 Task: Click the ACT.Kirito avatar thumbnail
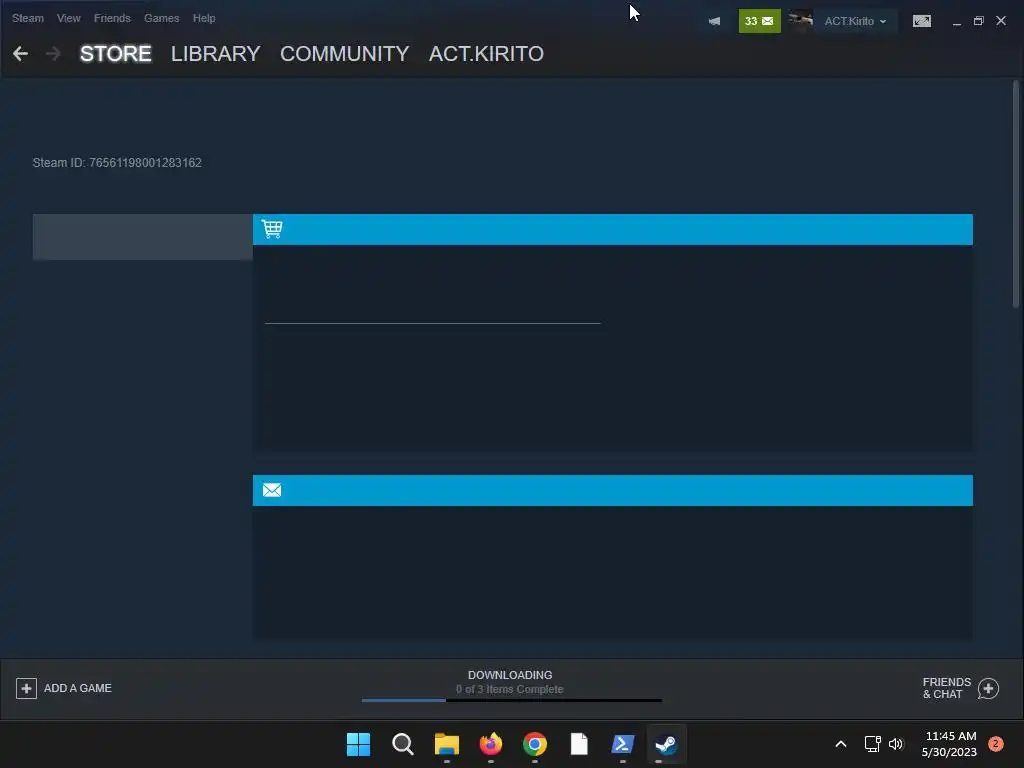800,21
